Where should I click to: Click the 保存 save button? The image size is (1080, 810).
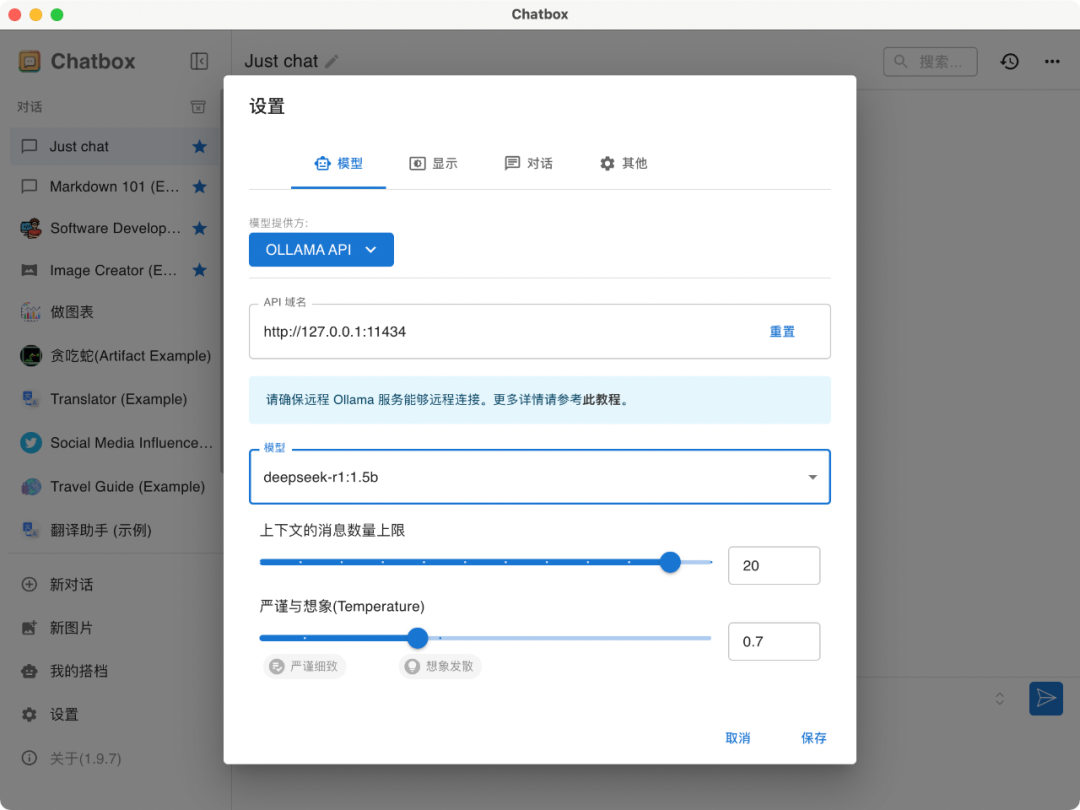813,737
